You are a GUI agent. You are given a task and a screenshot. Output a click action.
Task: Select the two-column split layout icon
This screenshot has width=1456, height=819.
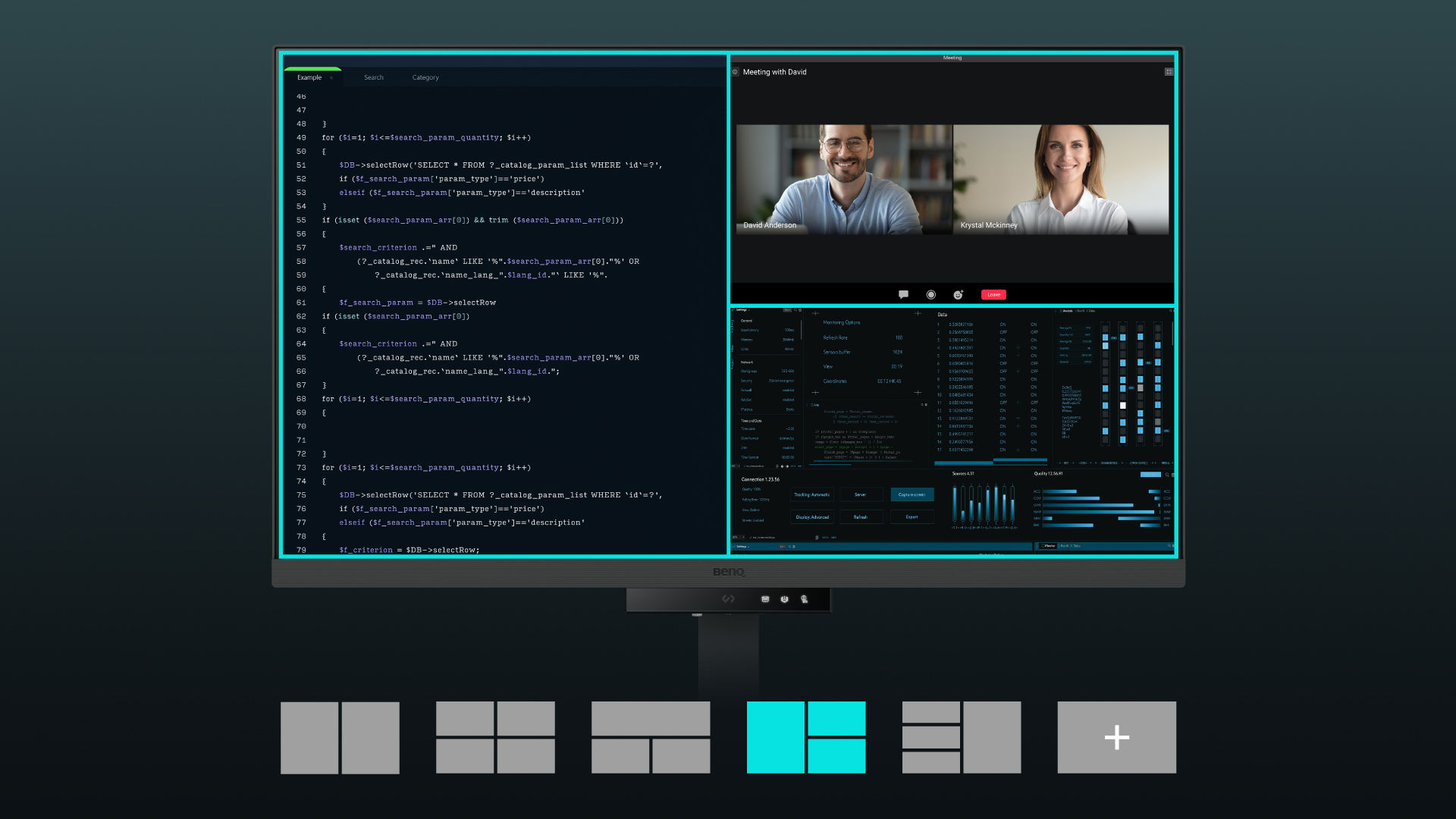pos(340,737)
